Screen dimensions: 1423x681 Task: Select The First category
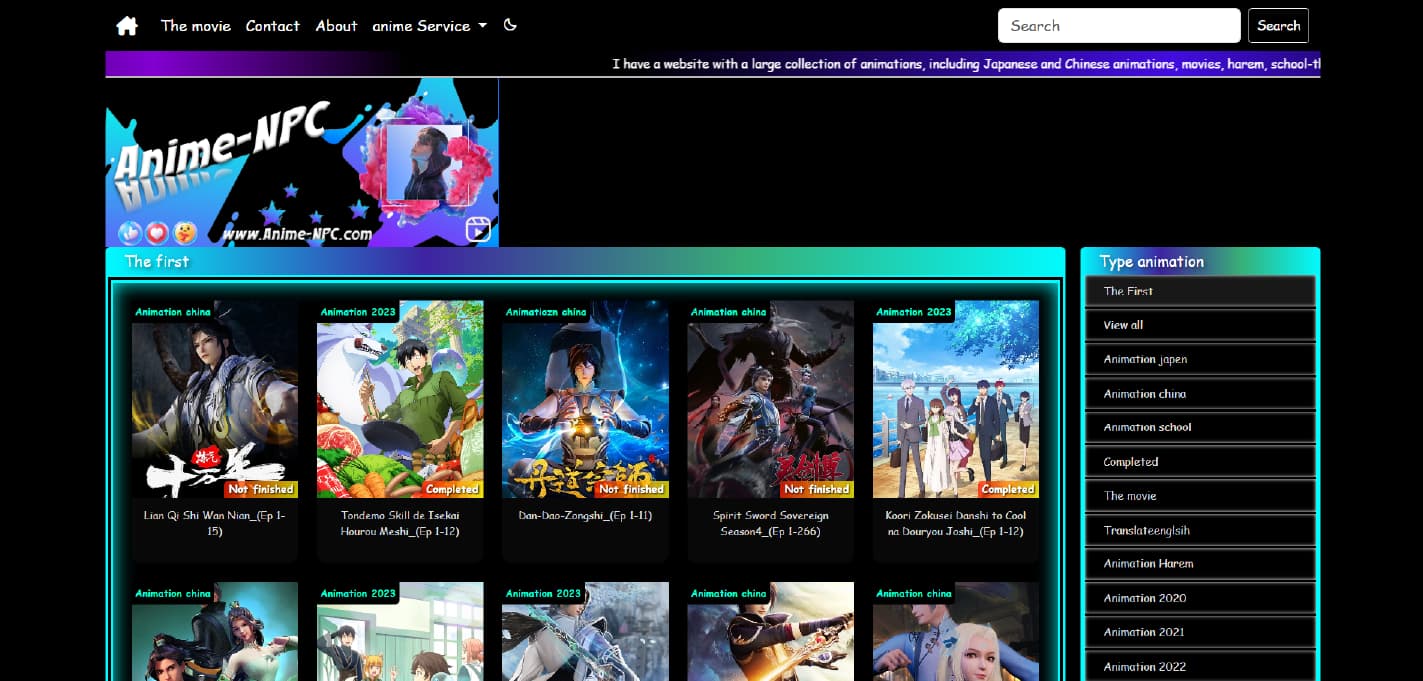tap(1200, 291)
